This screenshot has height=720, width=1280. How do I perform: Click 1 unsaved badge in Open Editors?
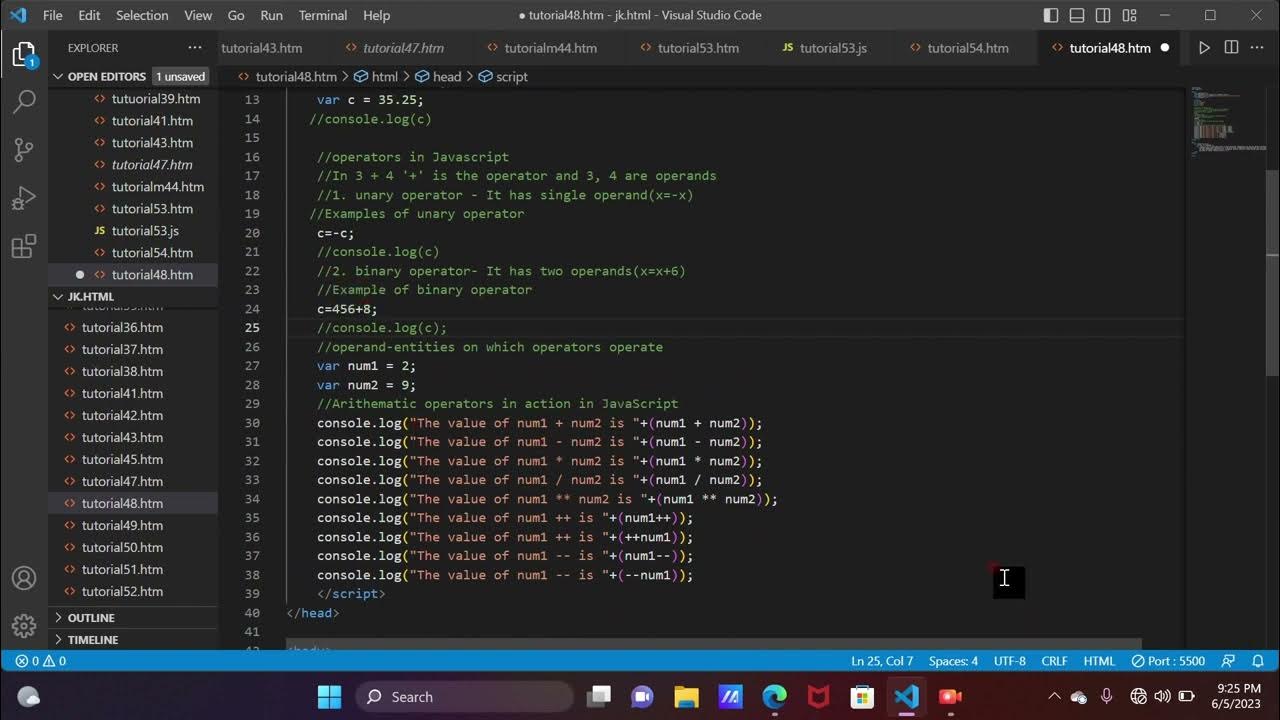click(x=180, y=76)
